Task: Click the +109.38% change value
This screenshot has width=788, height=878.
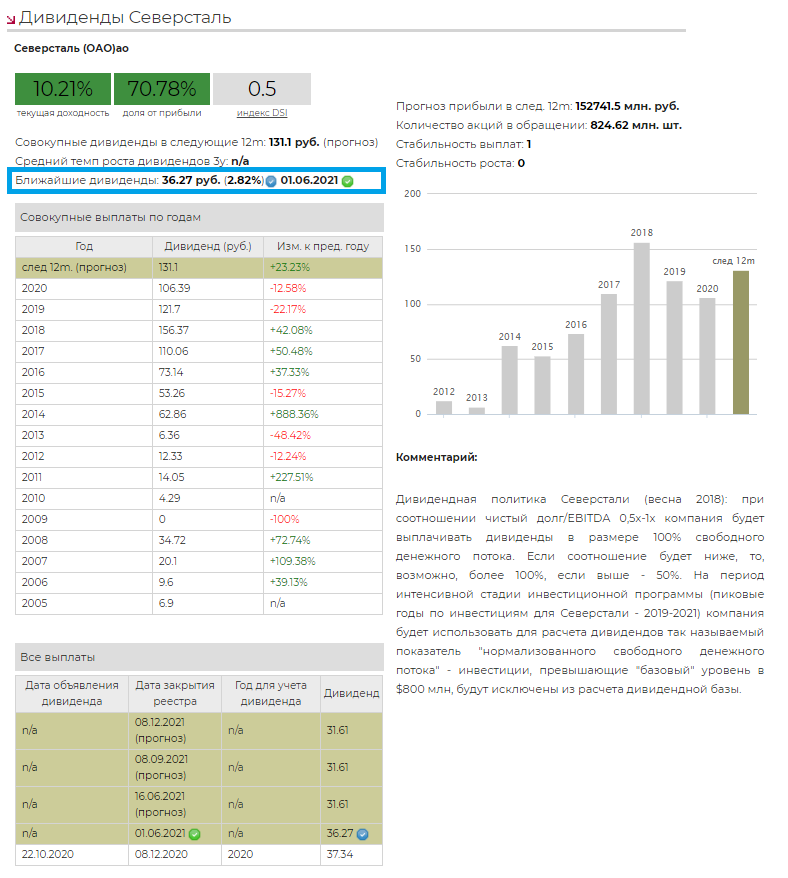Action: (x=293, y=562)
